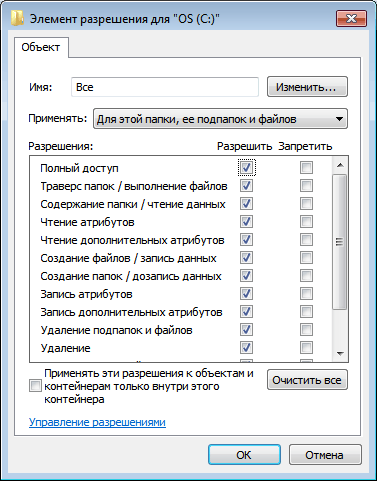Uncheck Разрешить for Чтение атрибутов
The image size is (377, 481).
pyautogui.click(x=246, y=221)
